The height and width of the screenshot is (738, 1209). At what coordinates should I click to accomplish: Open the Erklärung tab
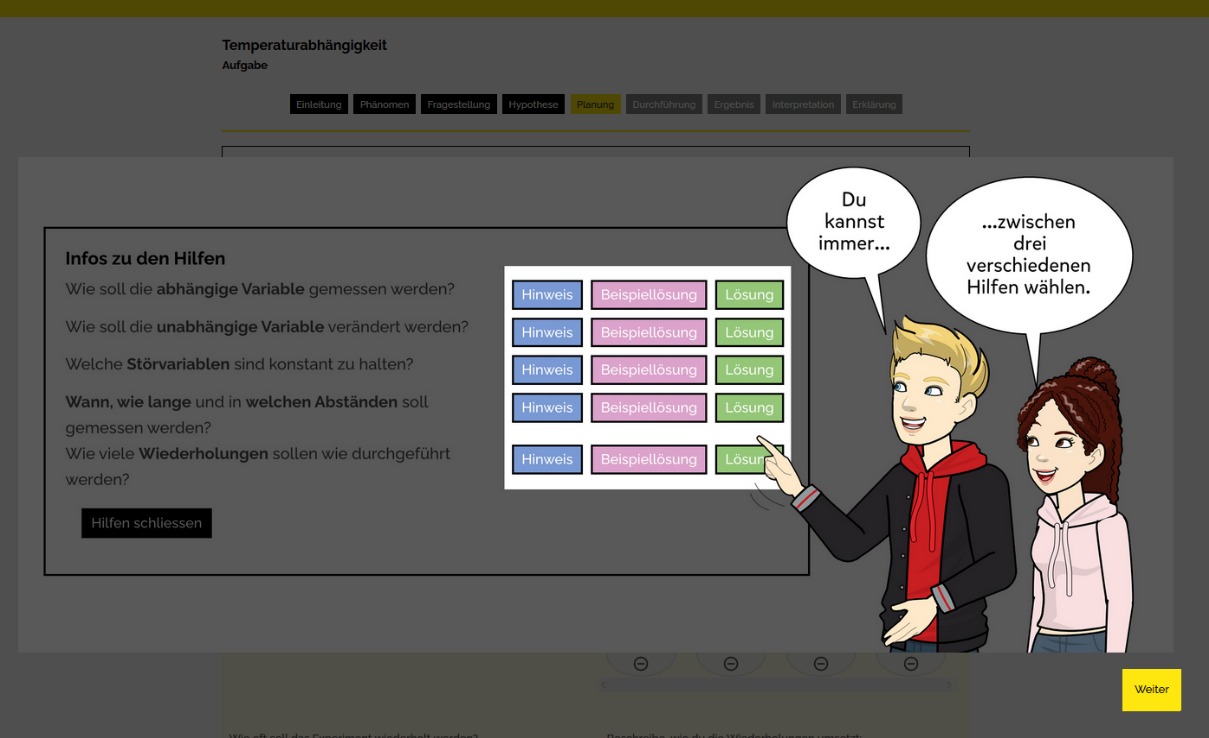click(x=874, y=104)
